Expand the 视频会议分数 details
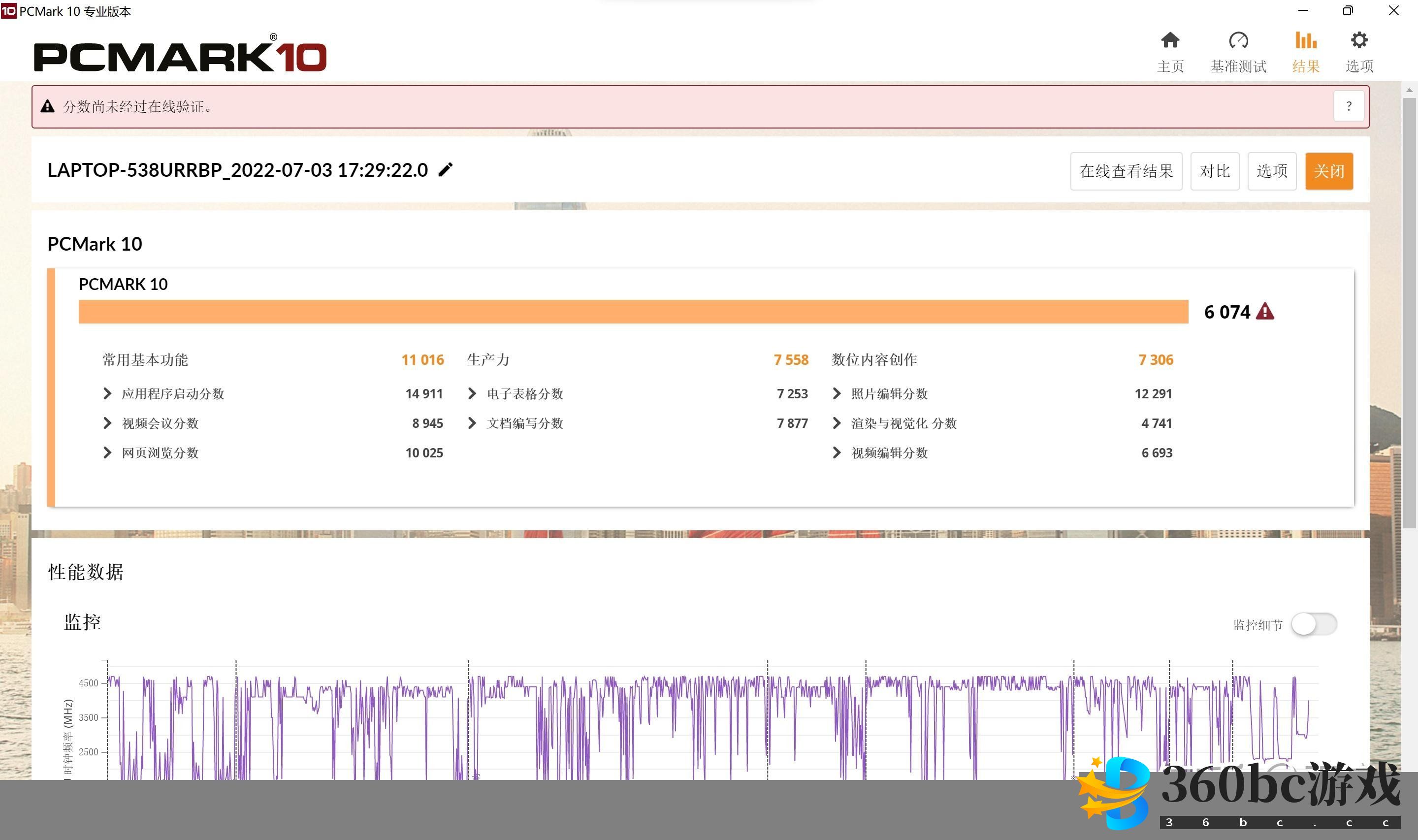 tap(107, 423)
